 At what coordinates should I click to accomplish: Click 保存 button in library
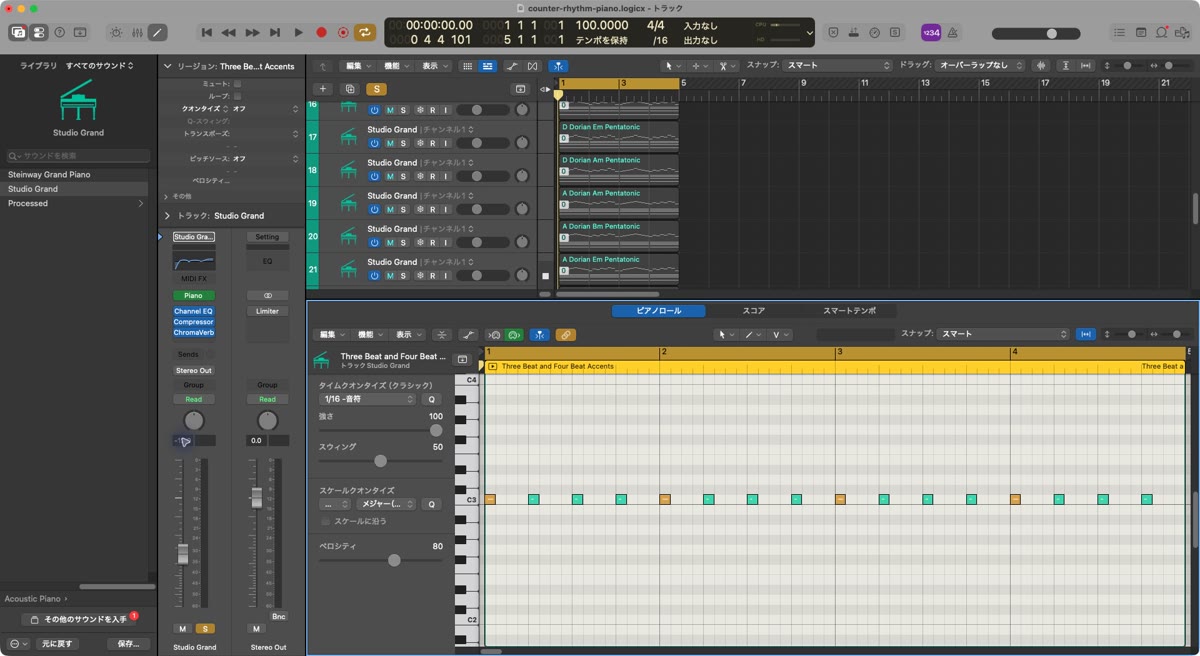(x=127, y=644)
